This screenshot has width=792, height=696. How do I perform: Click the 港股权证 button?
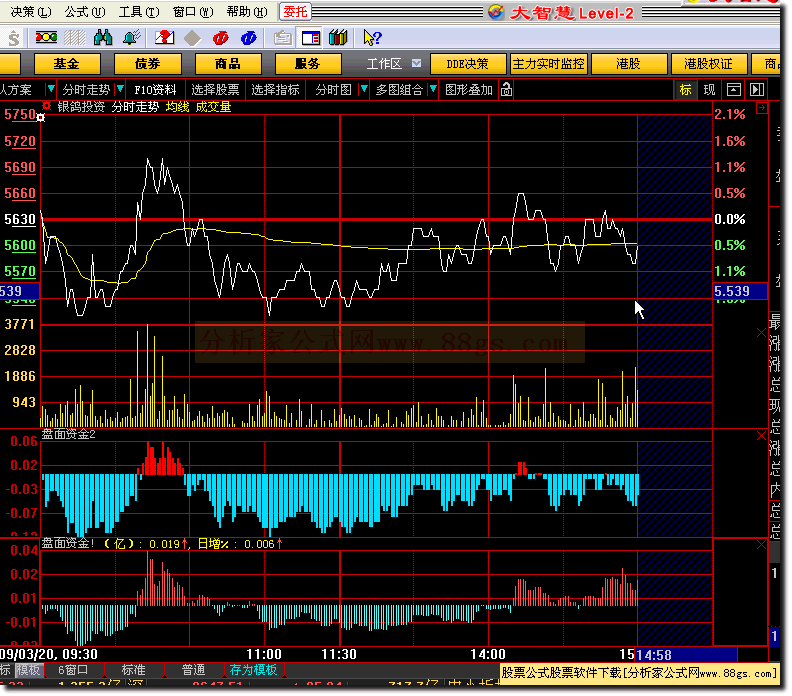click(709, 64)
